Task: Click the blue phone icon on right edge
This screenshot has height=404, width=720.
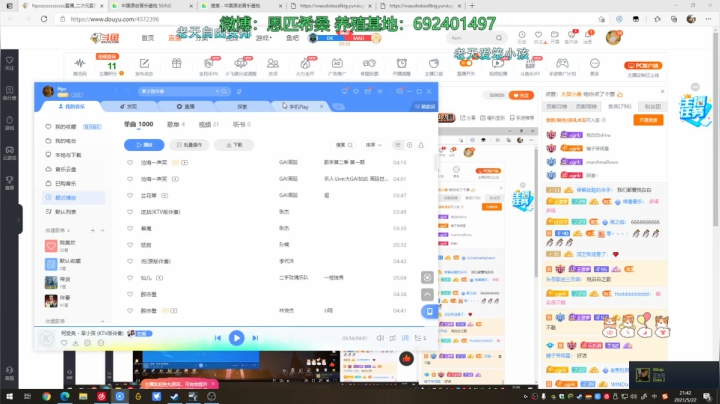Action: pyautogui.click(x=429, y=311)
